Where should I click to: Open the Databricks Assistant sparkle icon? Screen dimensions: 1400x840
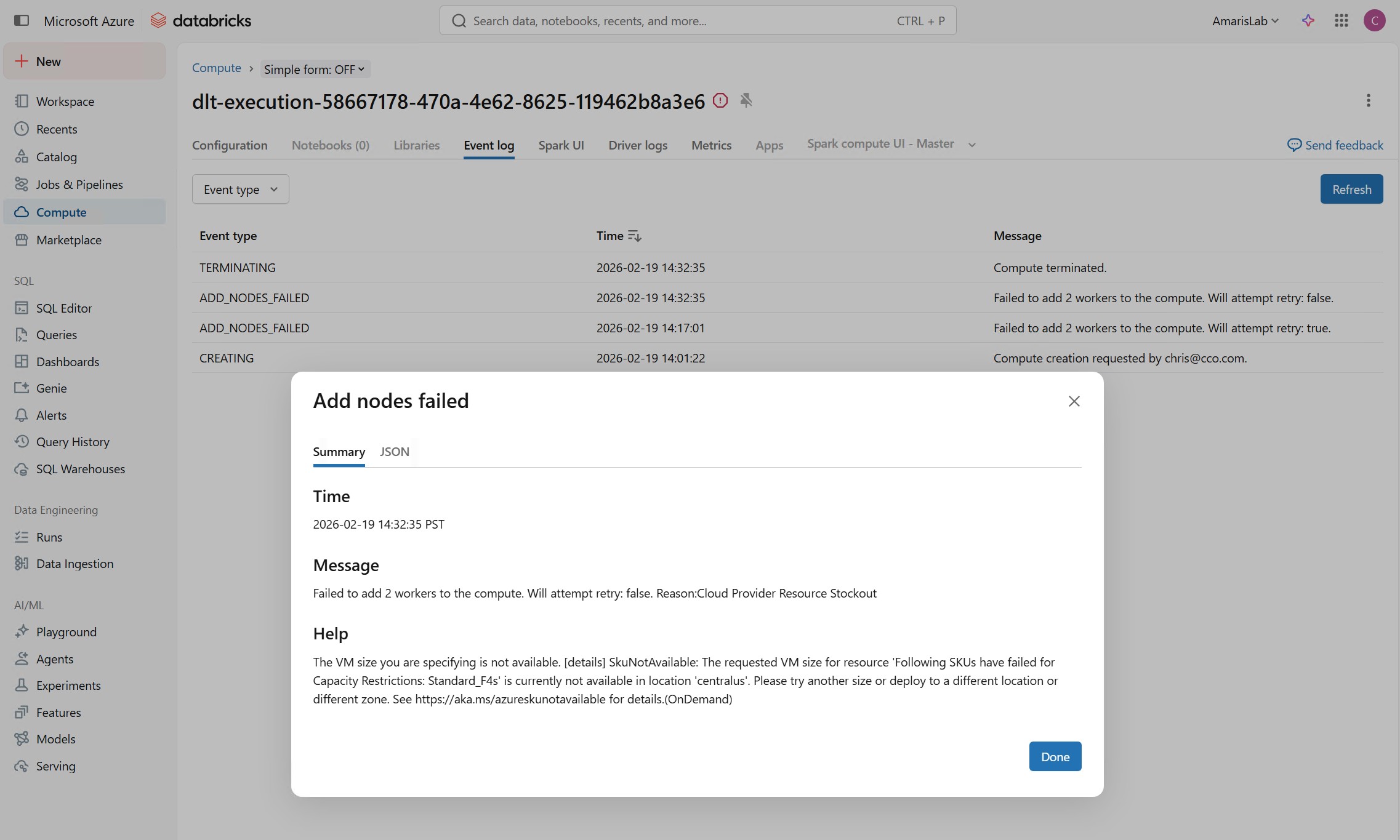click(x=1308, y=20)
